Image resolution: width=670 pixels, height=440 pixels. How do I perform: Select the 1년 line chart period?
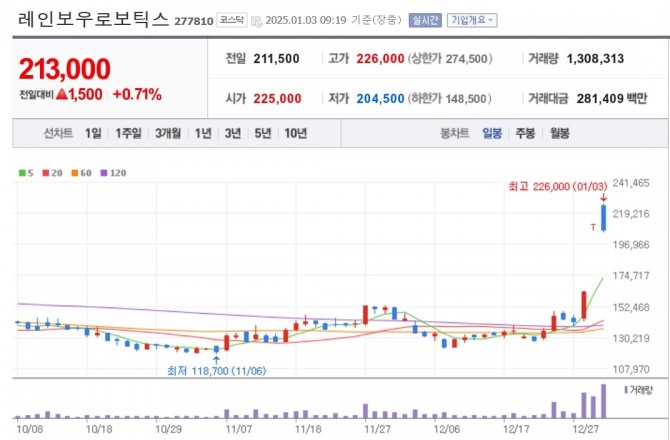(x=203, y=133)
